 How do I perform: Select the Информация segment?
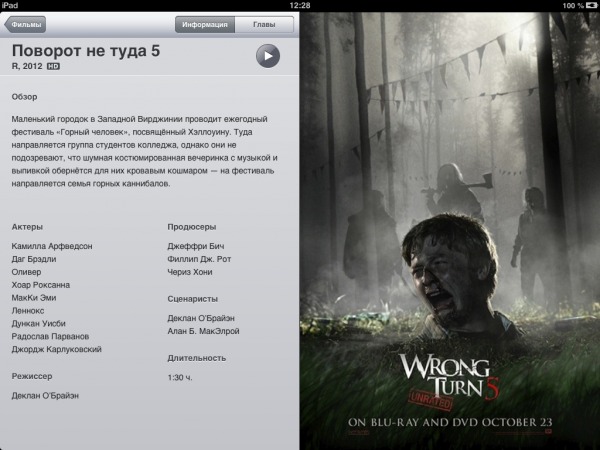pyautogui.click(x=205, y=24)
